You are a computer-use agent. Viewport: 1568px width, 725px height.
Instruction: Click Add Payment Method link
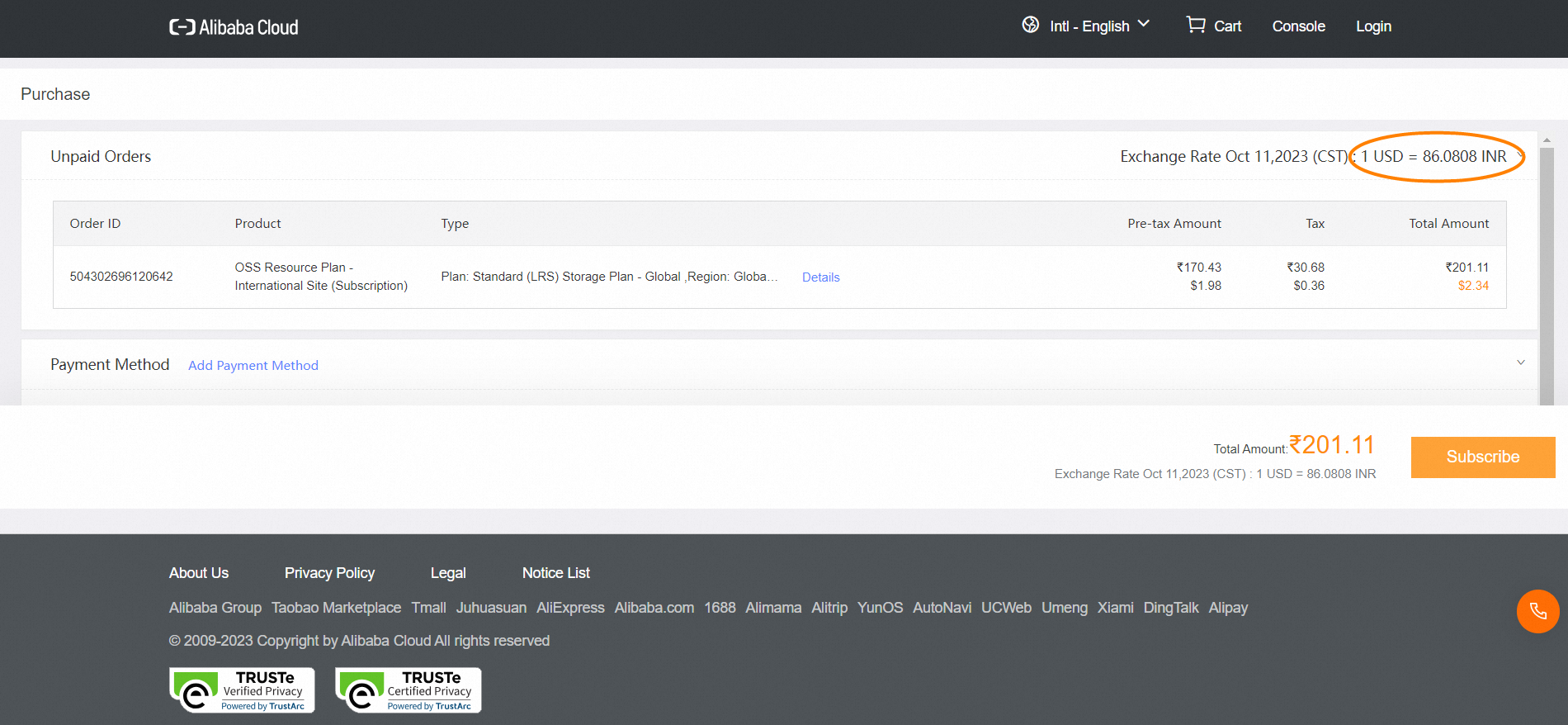pos(253,365)
